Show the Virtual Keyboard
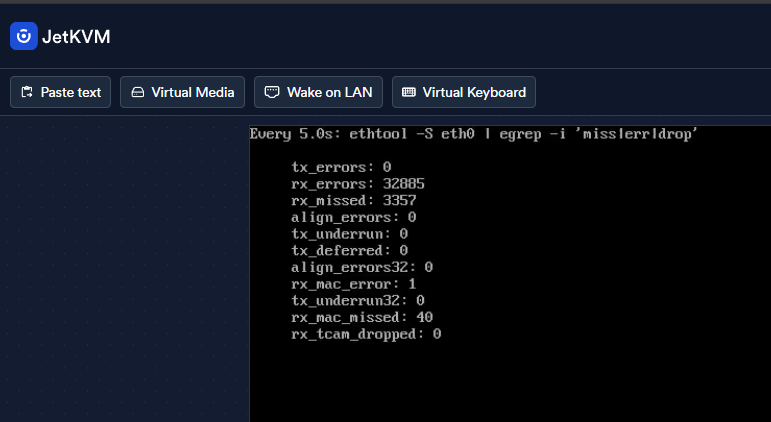This screenshot has width=771, height=422. pyautogui.click(x=464, y=92)
